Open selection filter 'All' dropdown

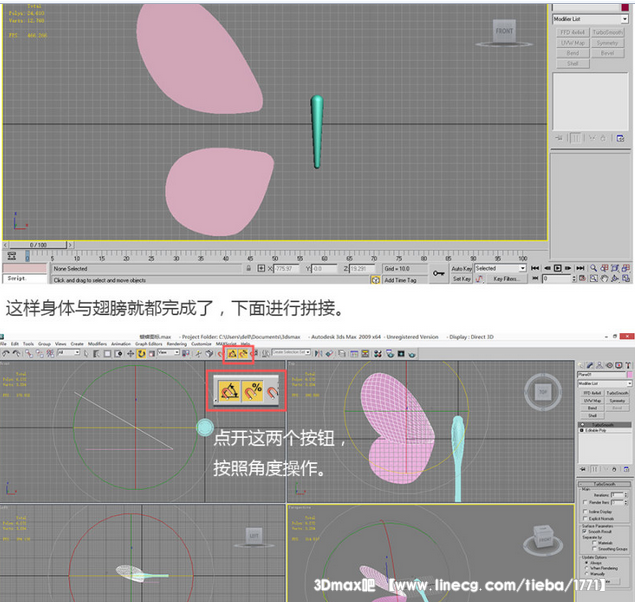pyautogui.click(x=68, y=353)
